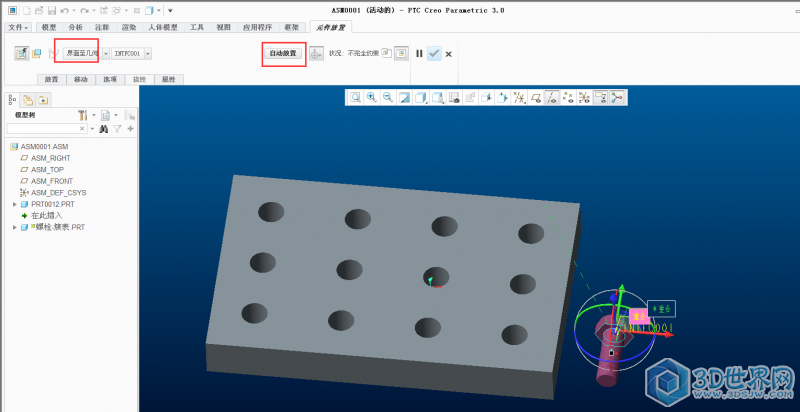This screenshot has height=412, width=800.
Task: Clear the model tree search field
Action: click(82, 129)
